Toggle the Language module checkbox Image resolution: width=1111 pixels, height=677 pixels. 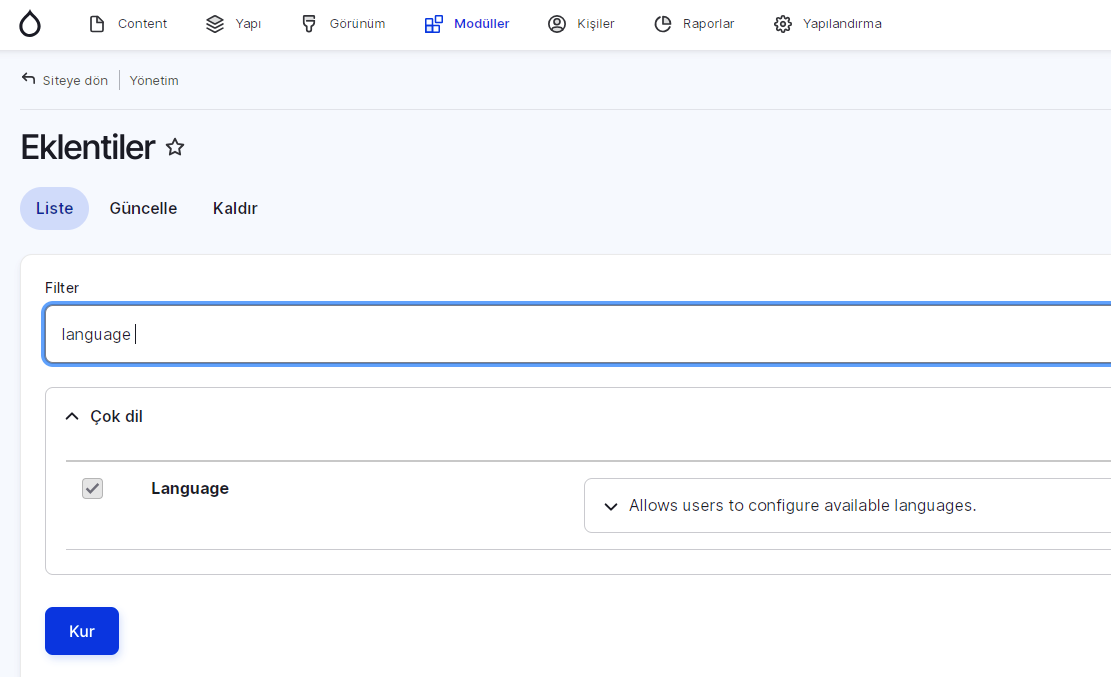click(92, 488)
